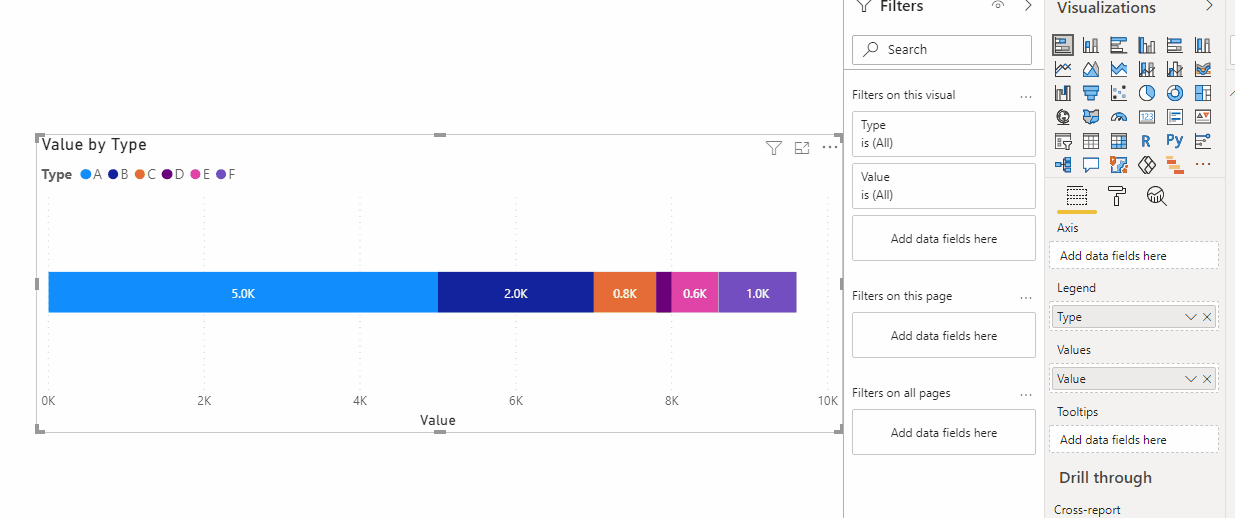The image size is (1235, 518).
Task: Select the Clustered bar chart visual
Action: 1119,45
